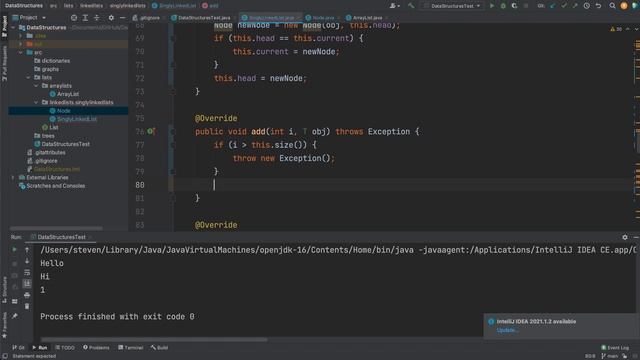
Task: Click the Update link in IDE notification
Action: coord(507,330)
